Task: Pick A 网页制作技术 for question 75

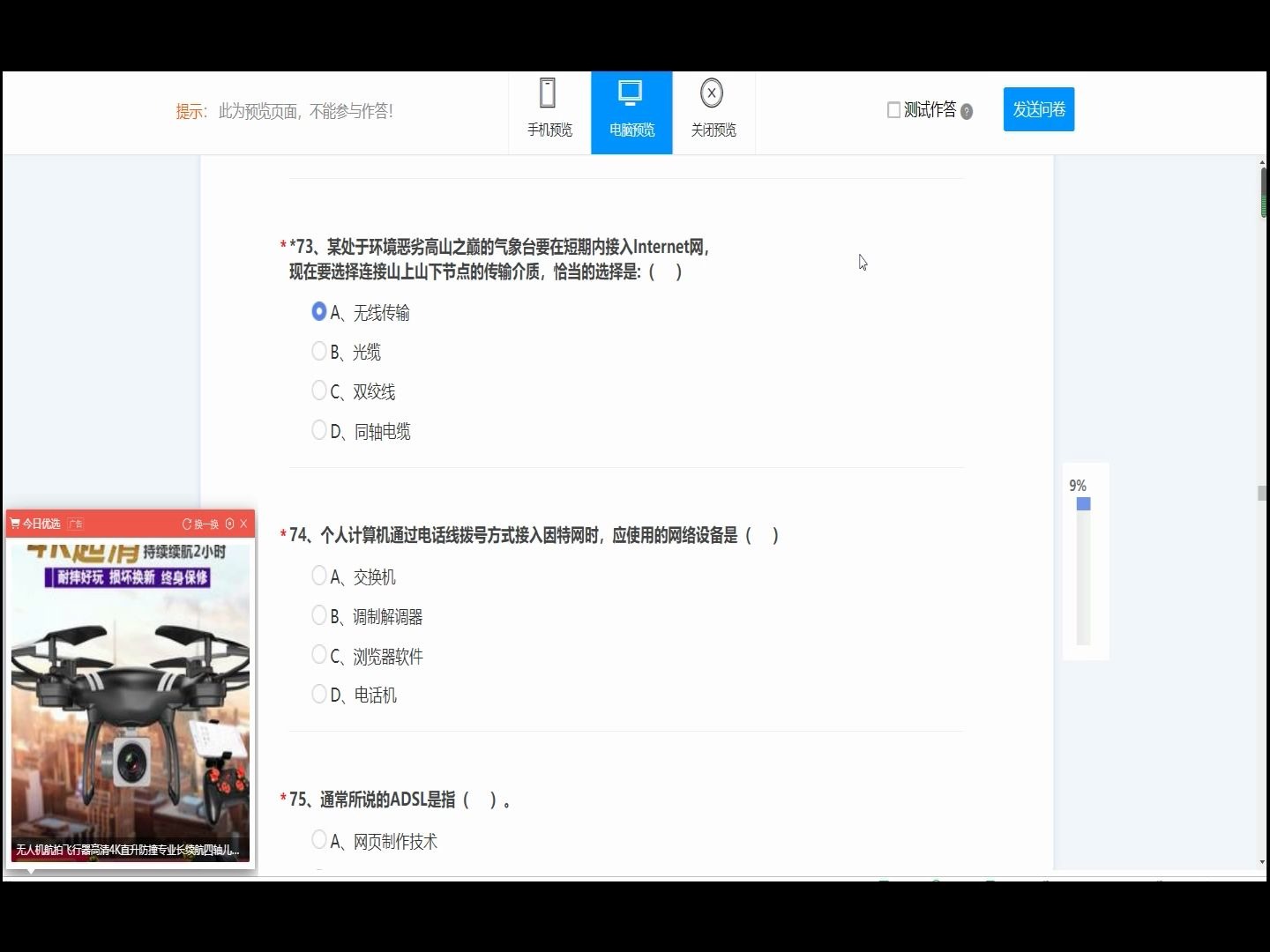Action: 319,839
